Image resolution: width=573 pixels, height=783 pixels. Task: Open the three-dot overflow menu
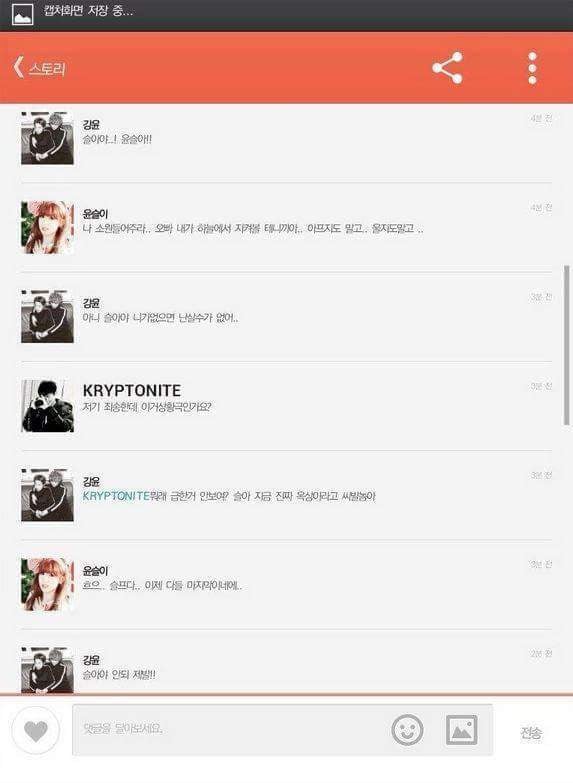coord(532,68)
